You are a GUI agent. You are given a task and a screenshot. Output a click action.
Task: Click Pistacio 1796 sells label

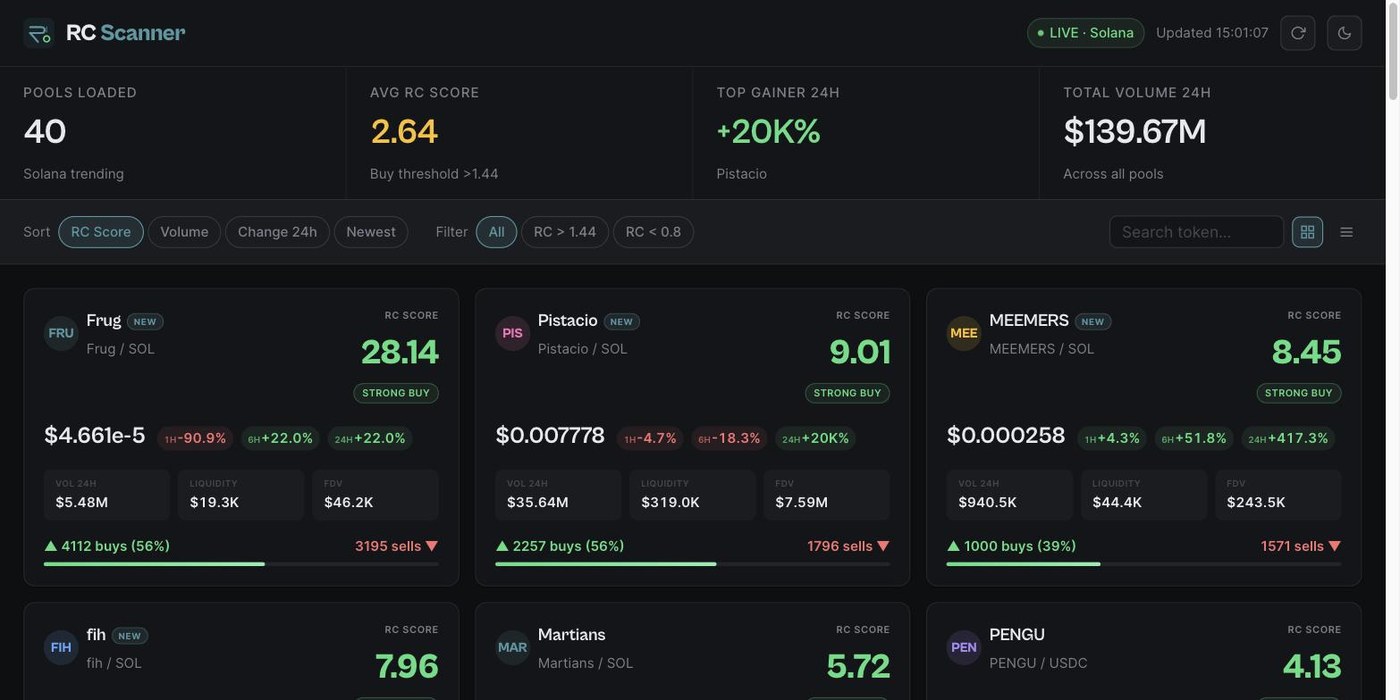pyautogui.click(x=848, y=546)
